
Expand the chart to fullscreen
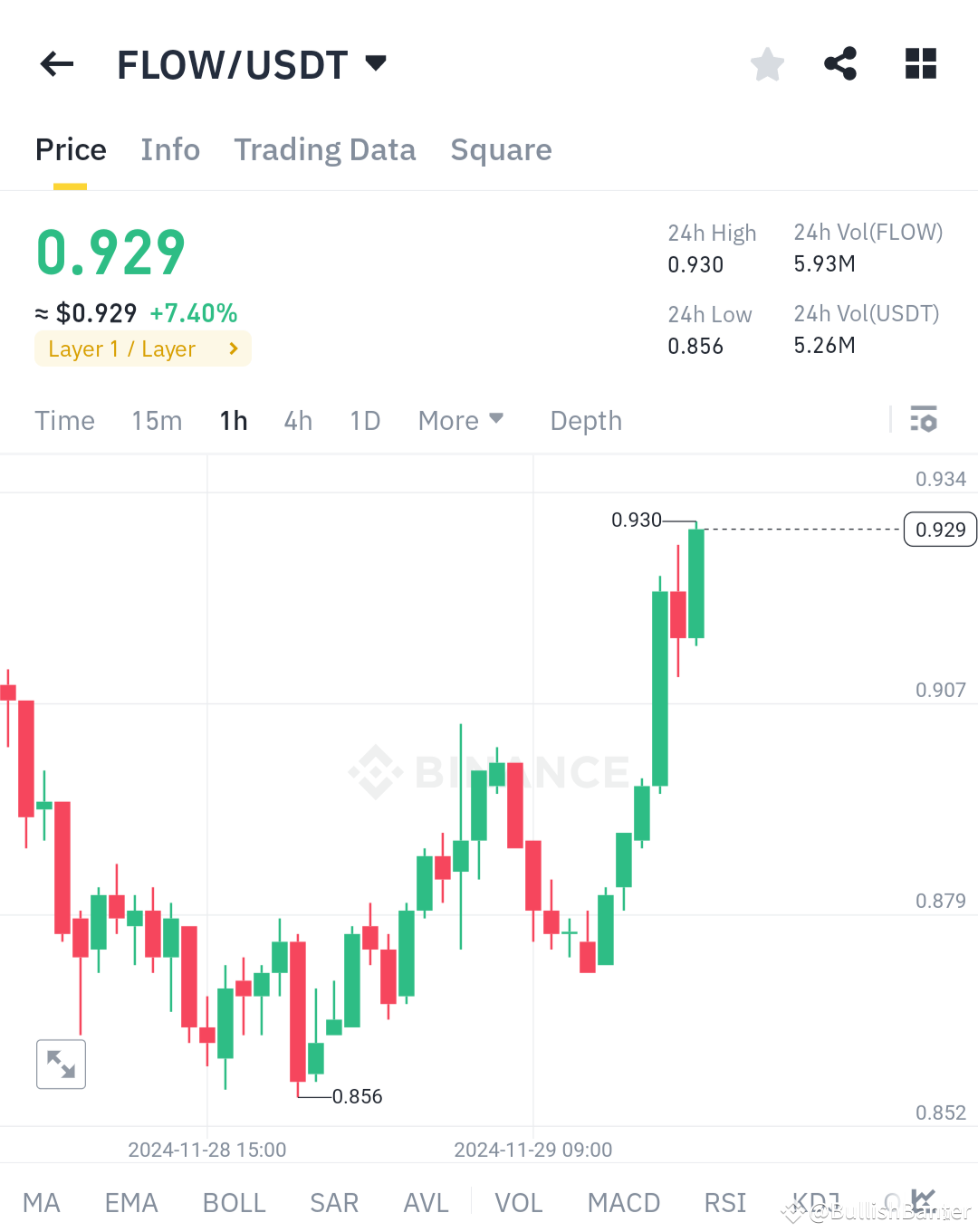(61, 1064)
